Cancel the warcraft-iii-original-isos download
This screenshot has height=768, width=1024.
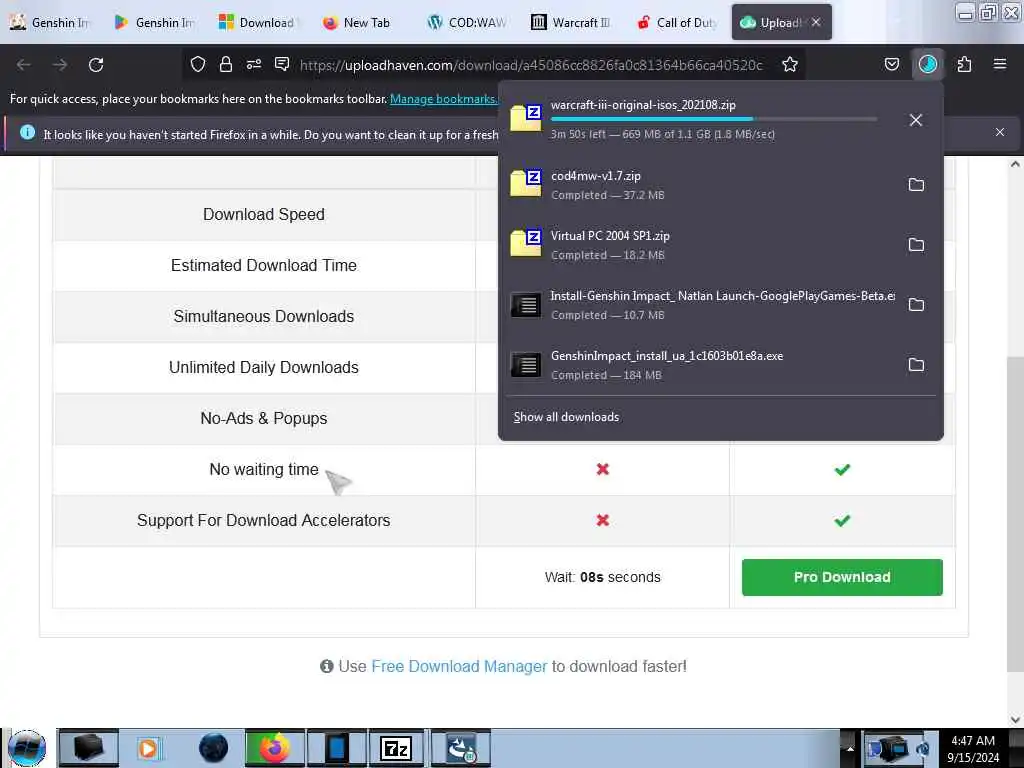point(916,120)
